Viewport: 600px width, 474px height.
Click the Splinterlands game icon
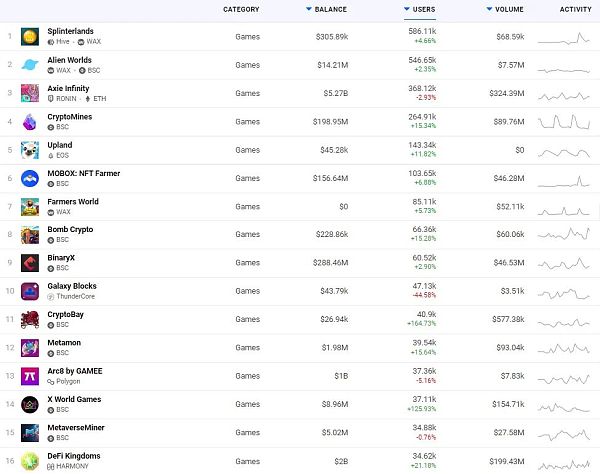[x=30, y=37]
